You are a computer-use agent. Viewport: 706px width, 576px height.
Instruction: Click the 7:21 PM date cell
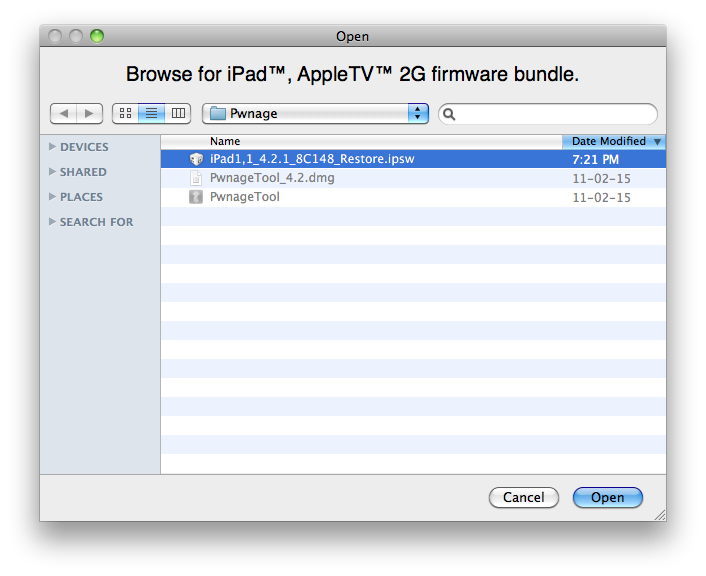coord(595,159)
